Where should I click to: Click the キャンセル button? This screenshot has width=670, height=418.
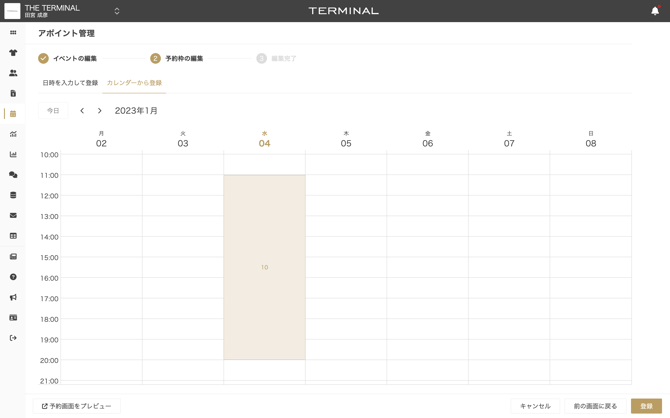pyautogui.click(x=535, y=406)
